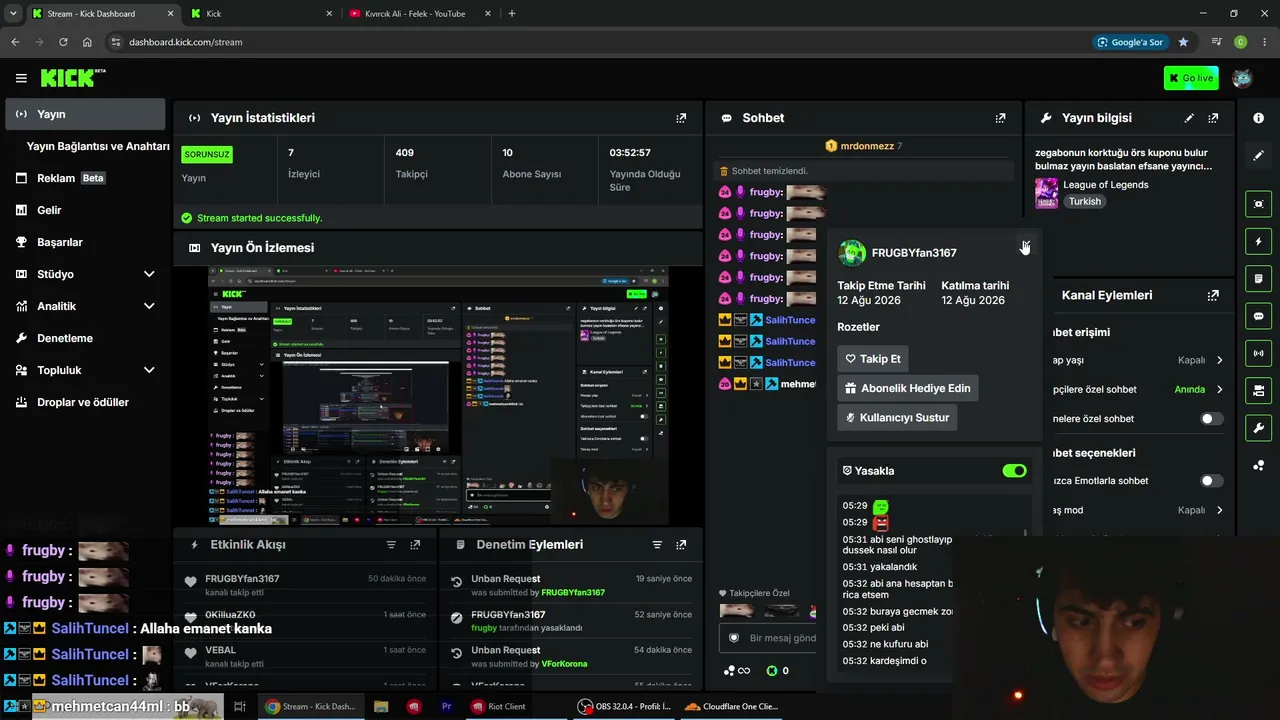This screenshot has height=720, width=1280.
Task: Click the browser address bar URL
Action: pos(186,42)
